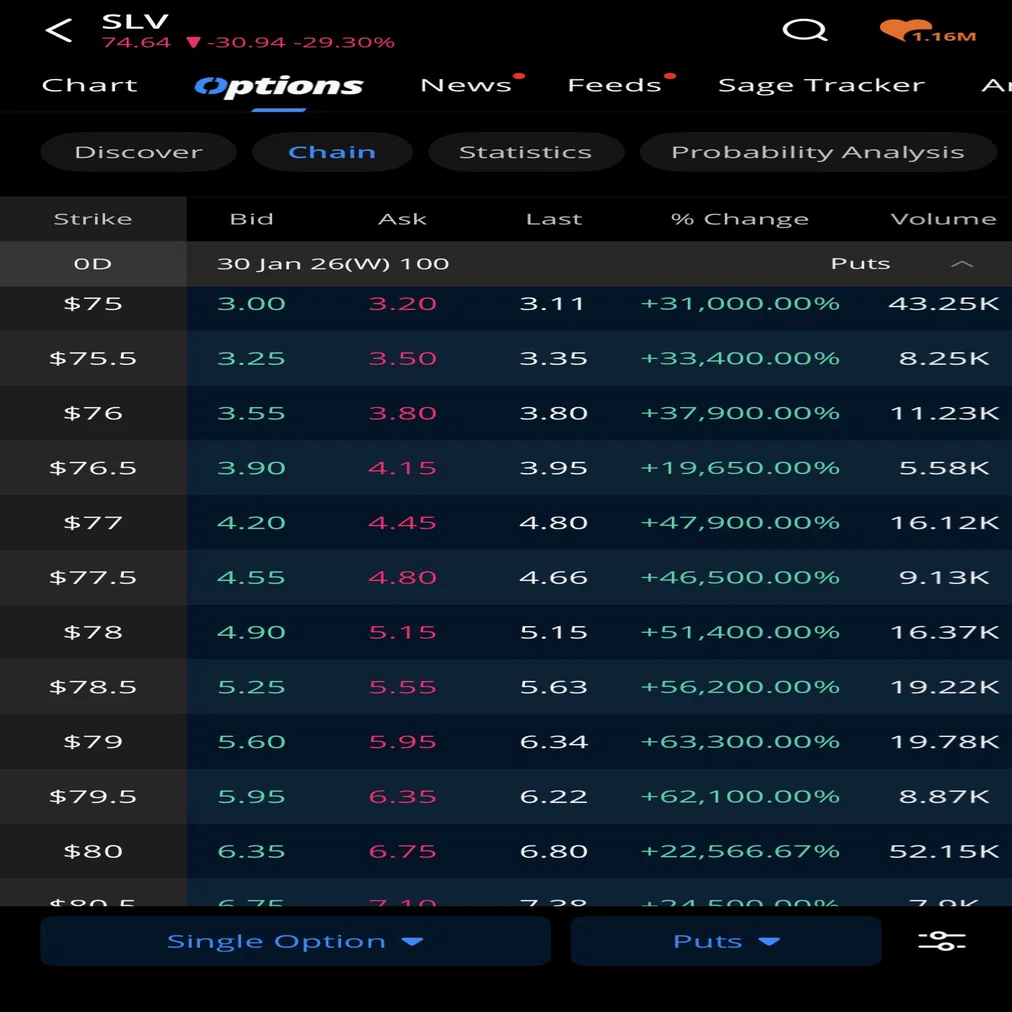Viewport: 1012px width, 1012px height.
Task: Click the Volume column header
Action: point(943,219)
